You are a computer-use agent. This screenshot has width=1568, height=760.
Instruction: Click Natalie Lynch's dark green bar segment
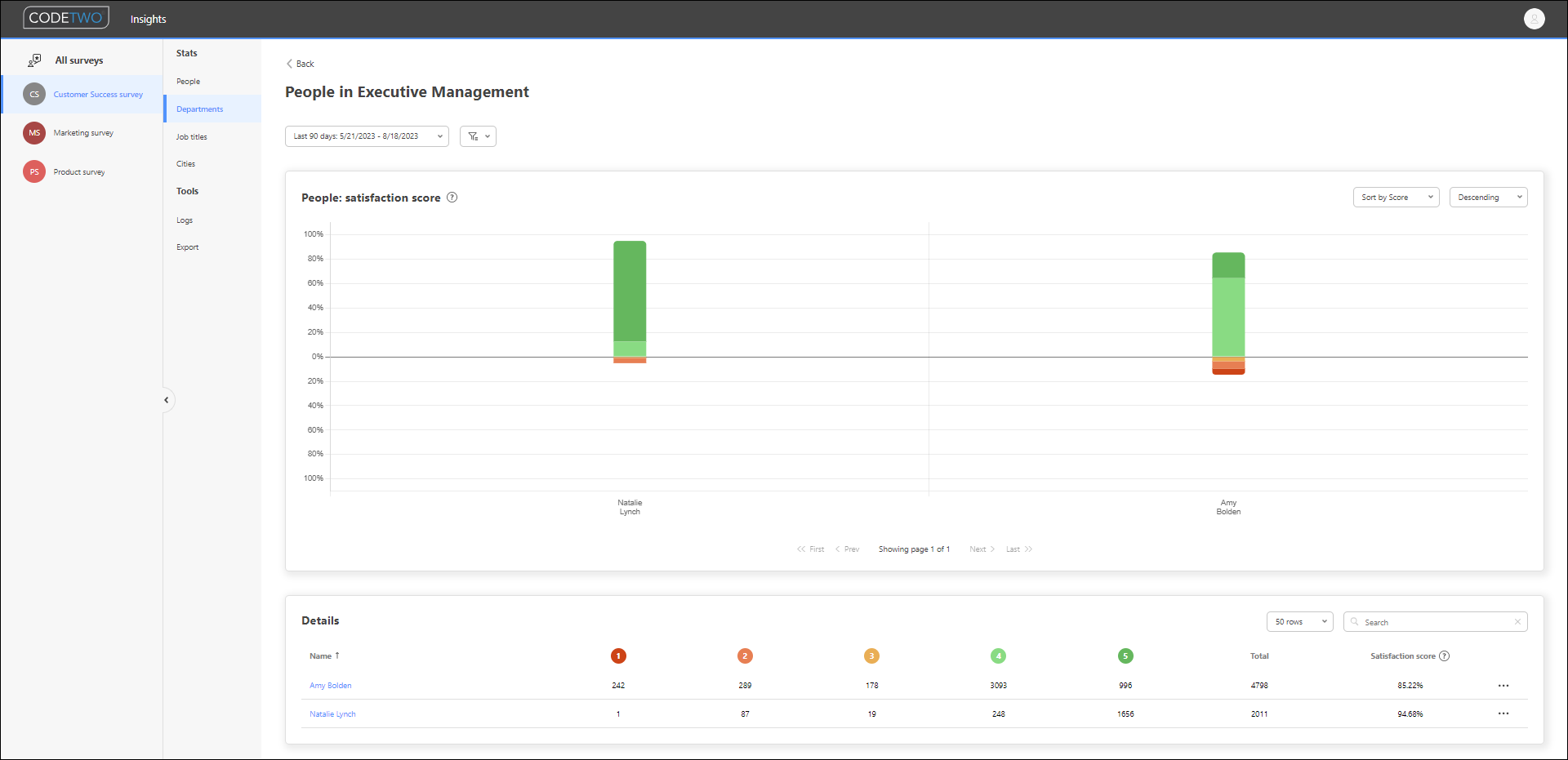[x=630, y=291]
